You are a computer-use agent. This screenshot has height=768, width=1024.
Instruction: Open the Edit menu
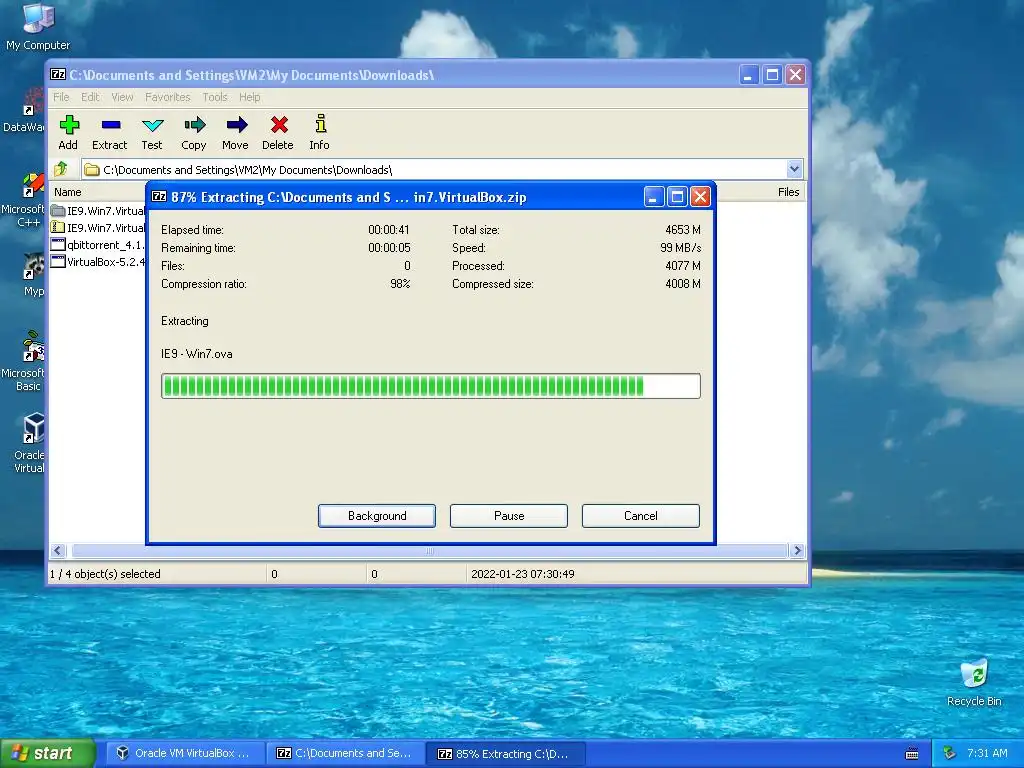90,97
